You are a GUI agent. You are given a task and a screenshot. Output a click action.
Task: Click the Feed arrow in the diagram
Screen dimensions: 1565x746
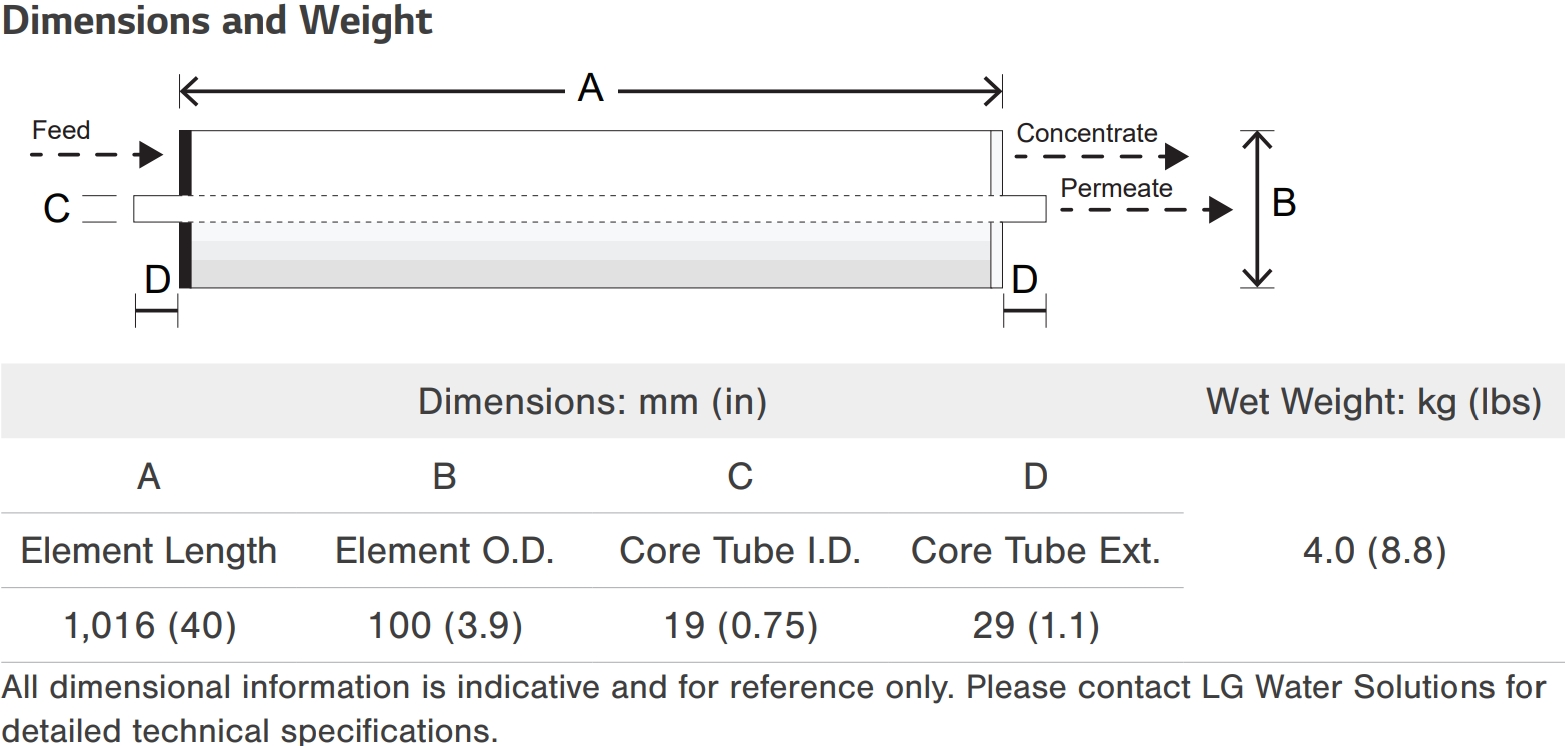97,155
